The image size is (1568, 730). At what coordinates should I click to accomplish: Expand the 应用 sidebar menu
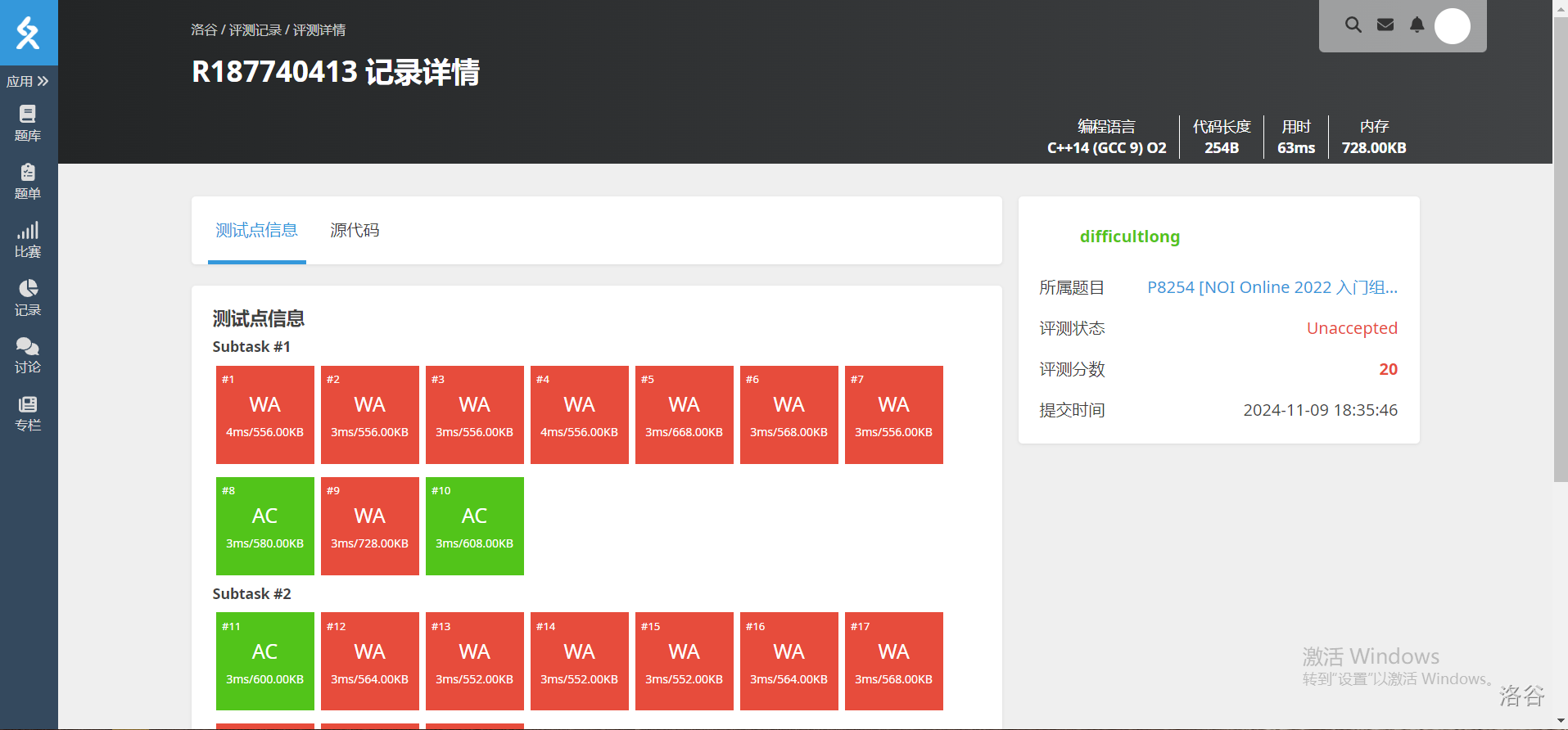pos(28,81)
